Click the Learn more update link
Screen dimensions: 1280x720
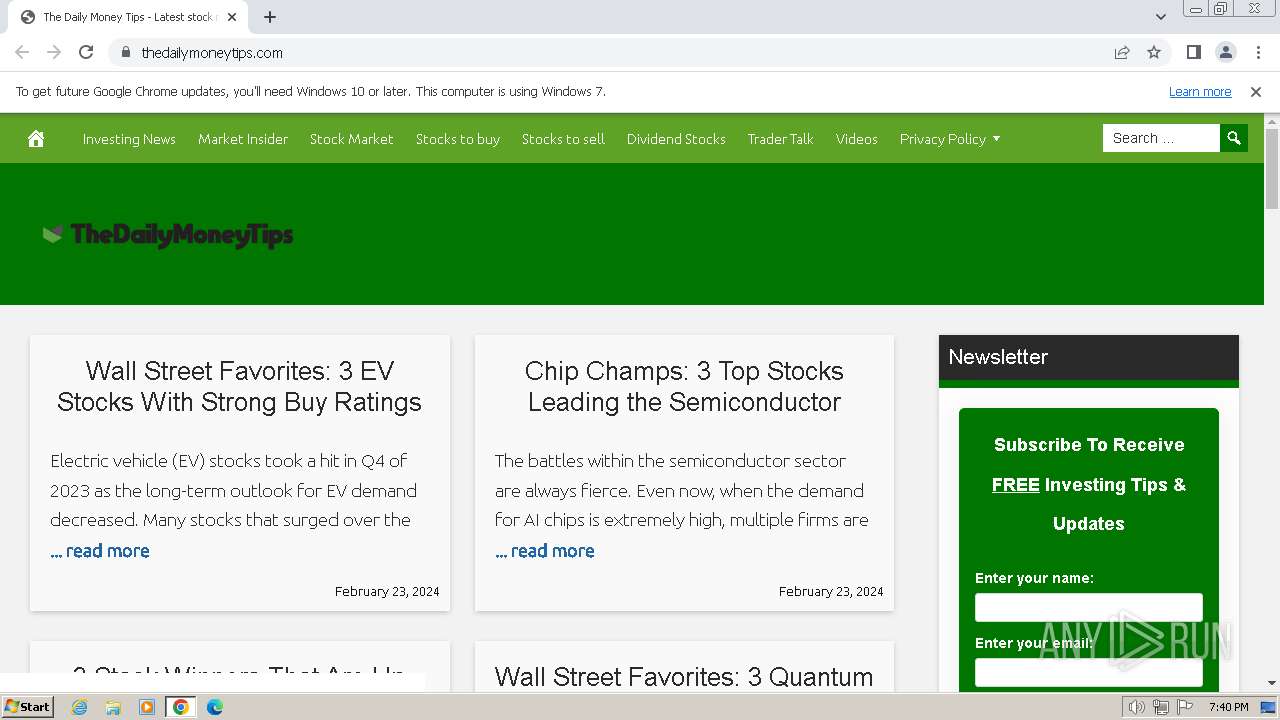tap(1200, 92)
